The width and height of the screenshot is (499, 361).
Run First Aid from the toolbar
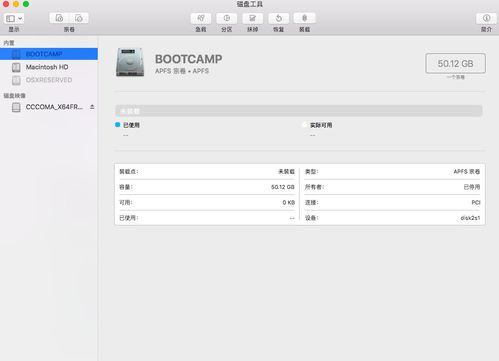click(x=201, y=18)
